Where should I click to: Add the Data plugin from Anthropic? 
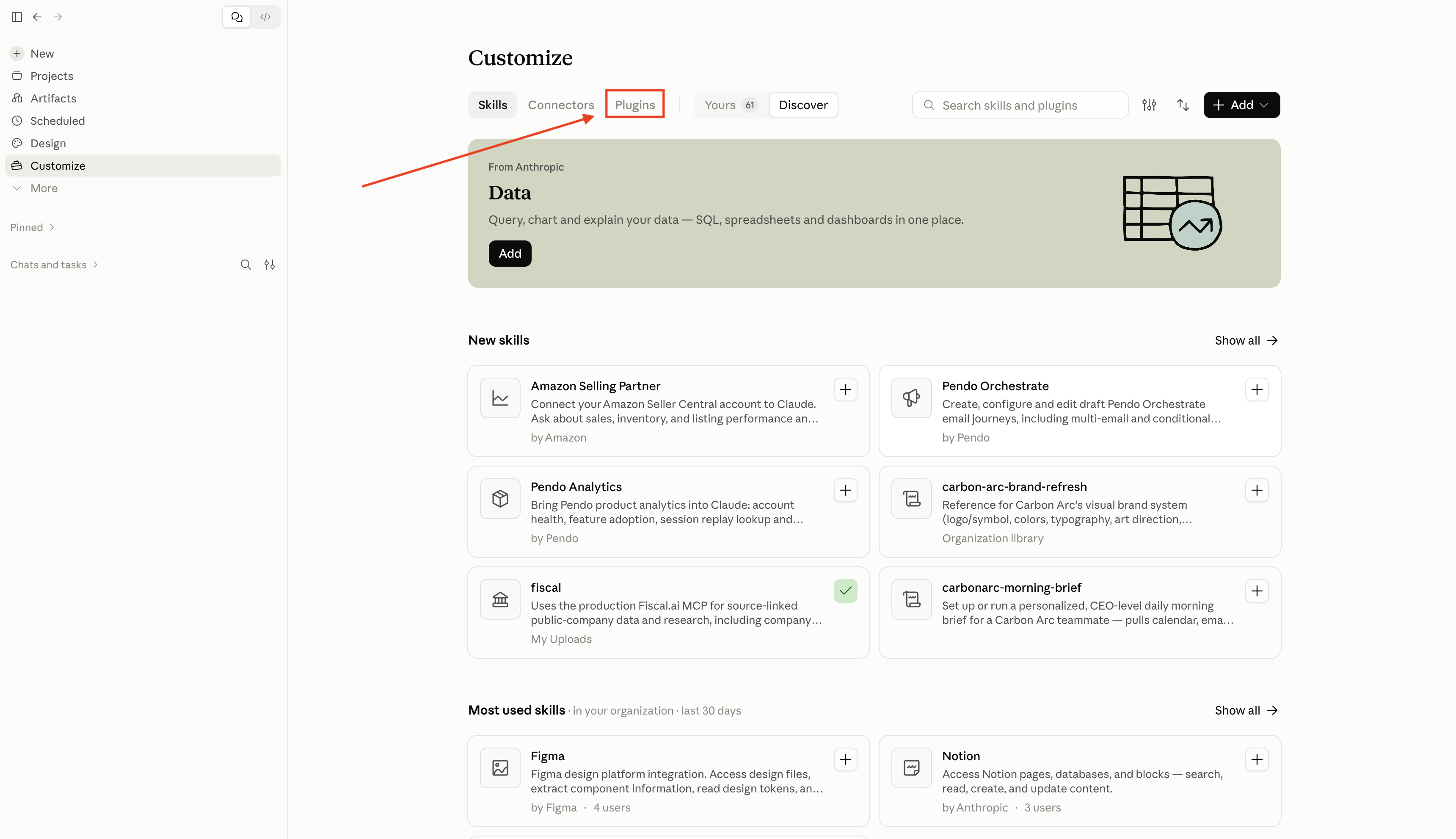(510, 254)
